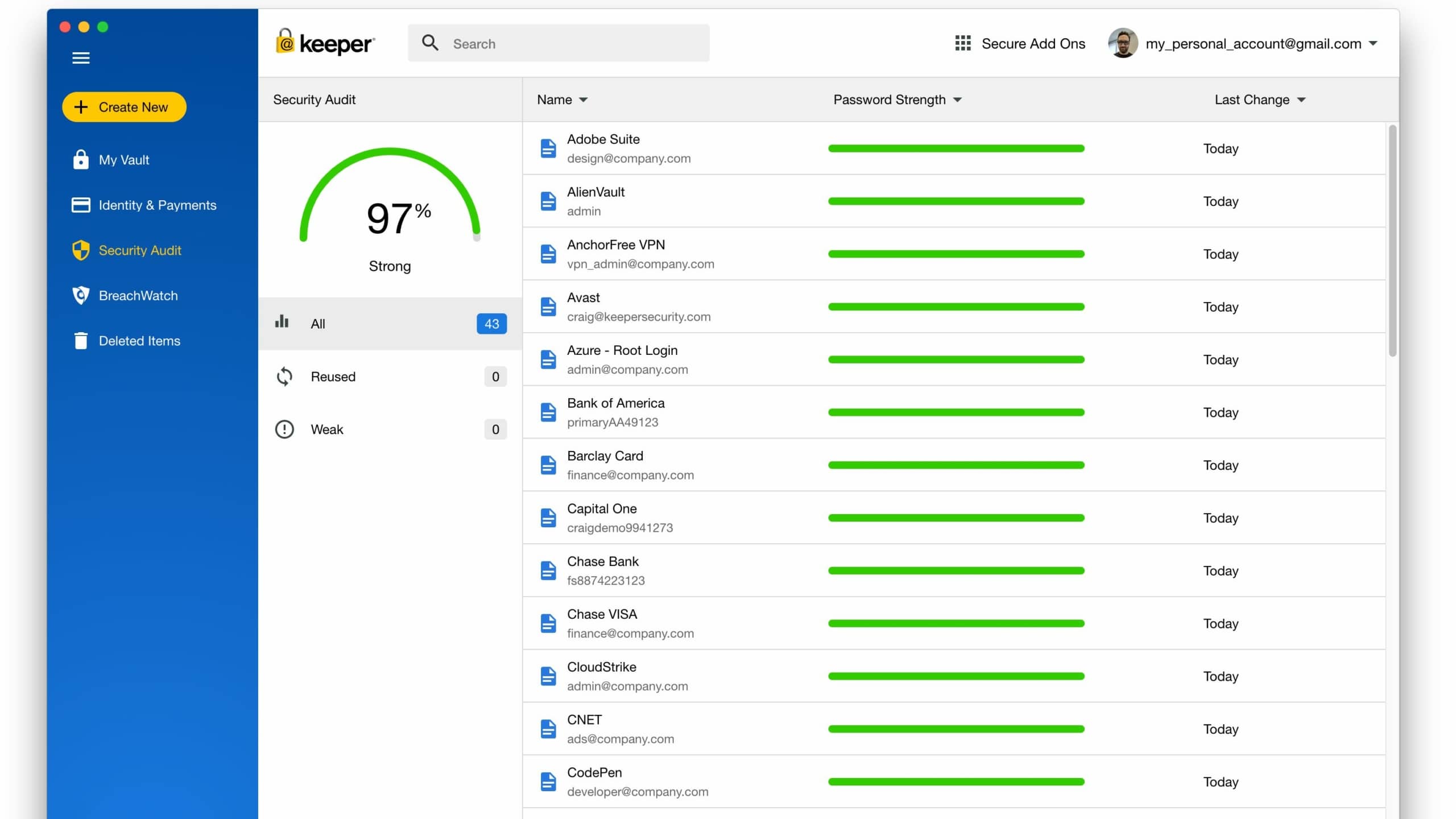Click the records list scrollbar
The image size is (1456, 819).
tap(1392, 241)
